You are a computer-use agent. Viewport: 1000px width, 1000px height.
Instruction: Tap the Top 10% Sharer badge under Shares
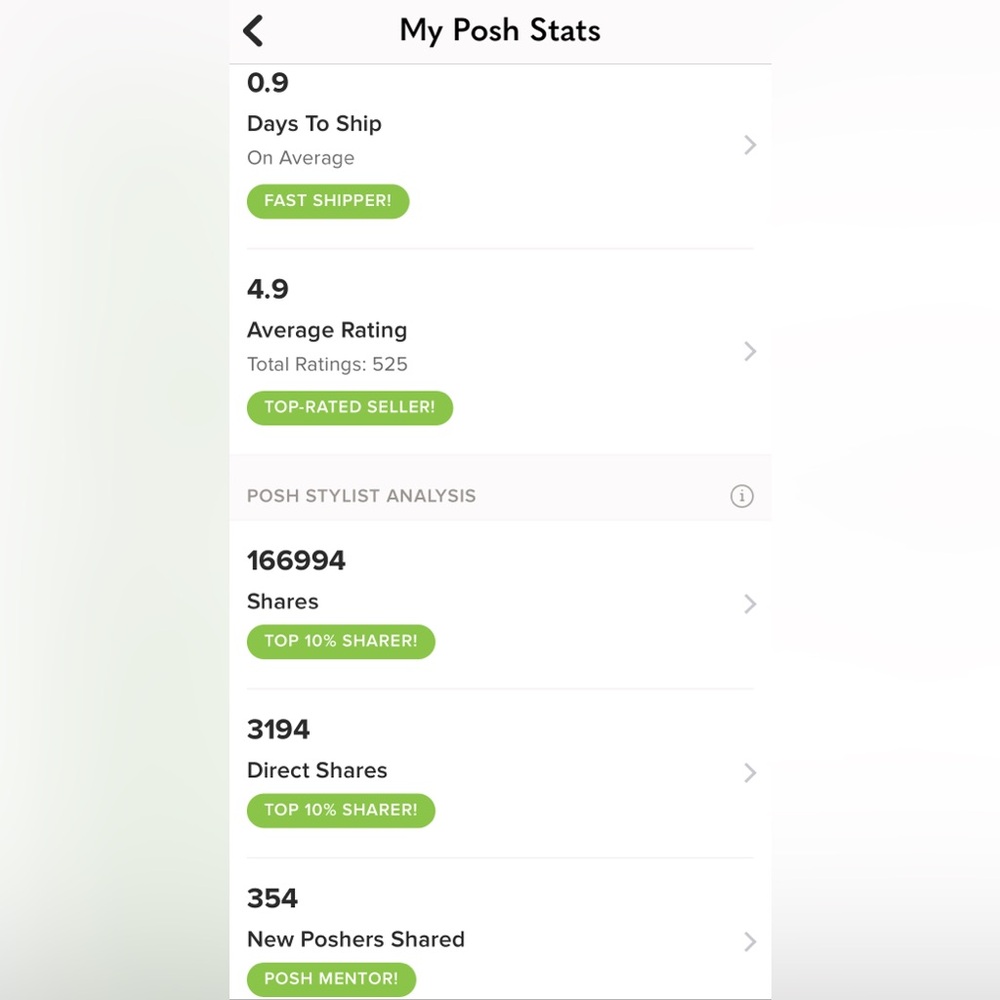pyautogui.click(x=341, y=641)
